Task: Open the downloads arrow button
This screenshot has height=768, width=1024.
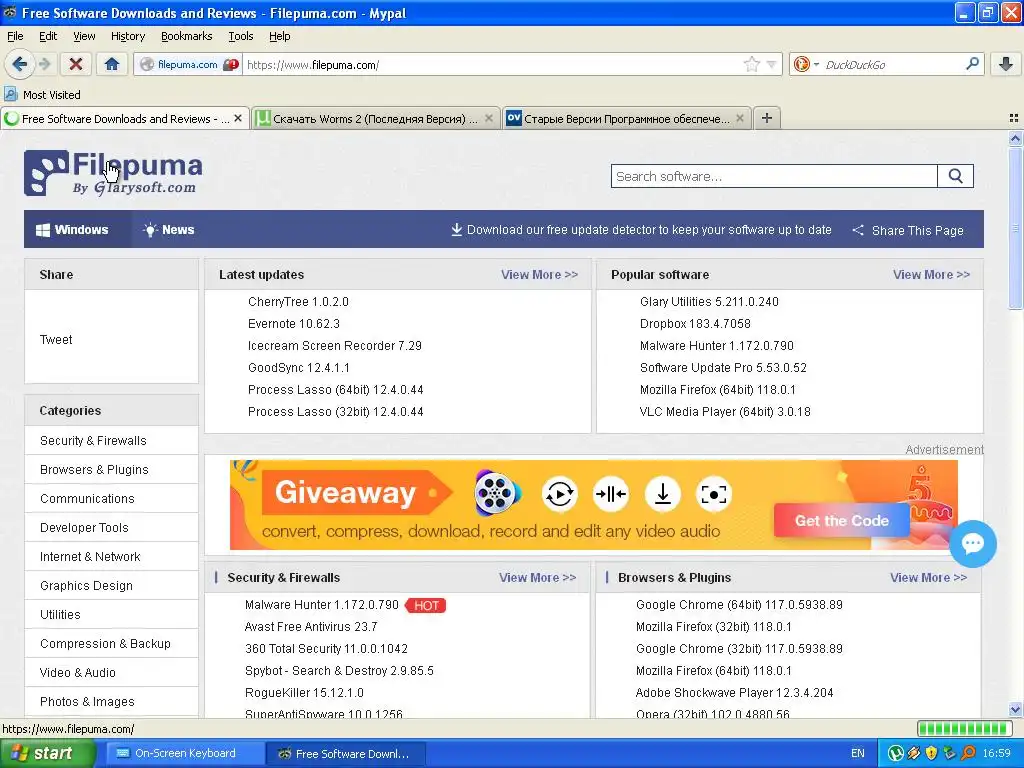Action: tap(1006, 64)
